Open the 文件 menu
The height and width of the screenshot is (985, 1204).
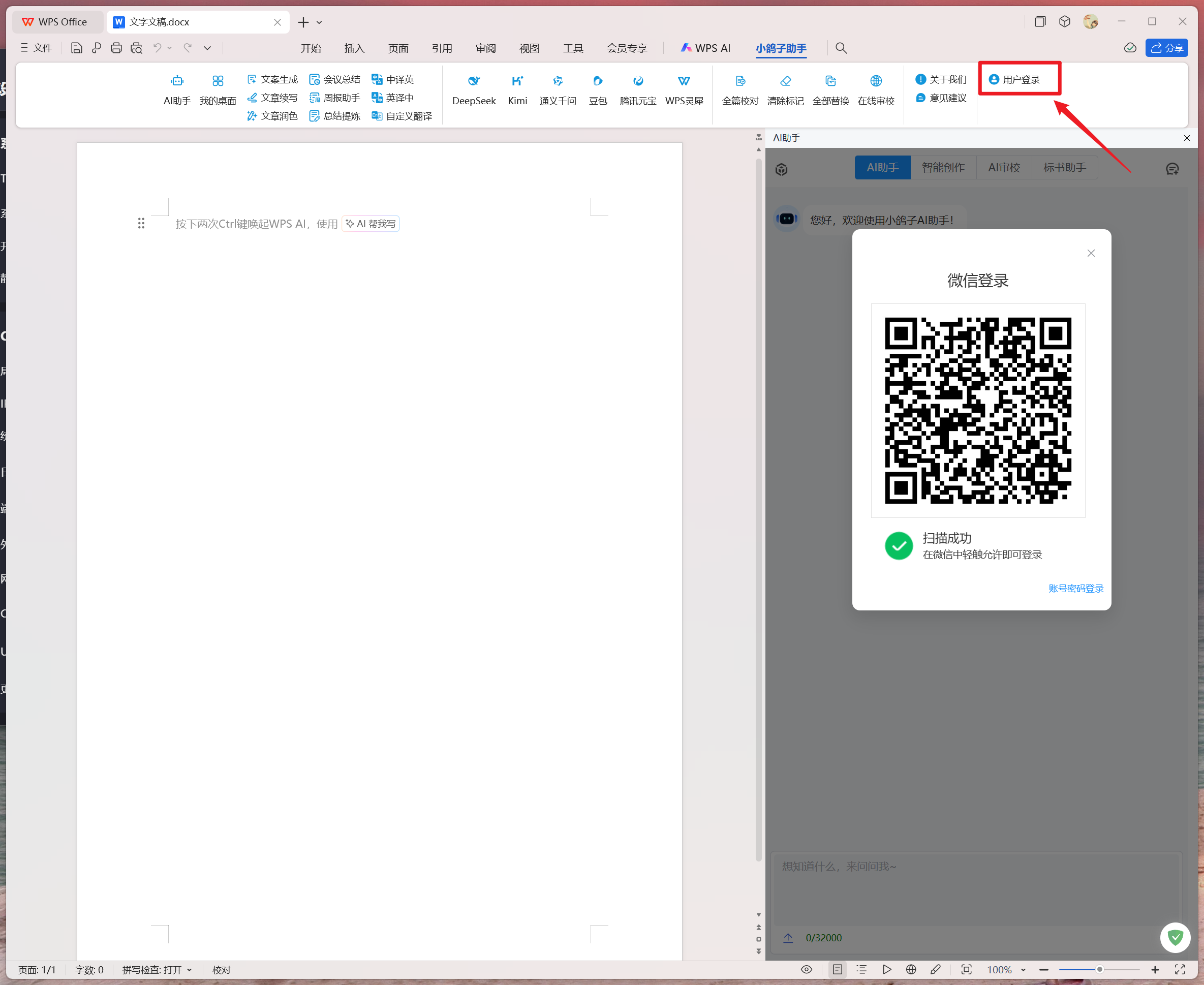(36, 48)
